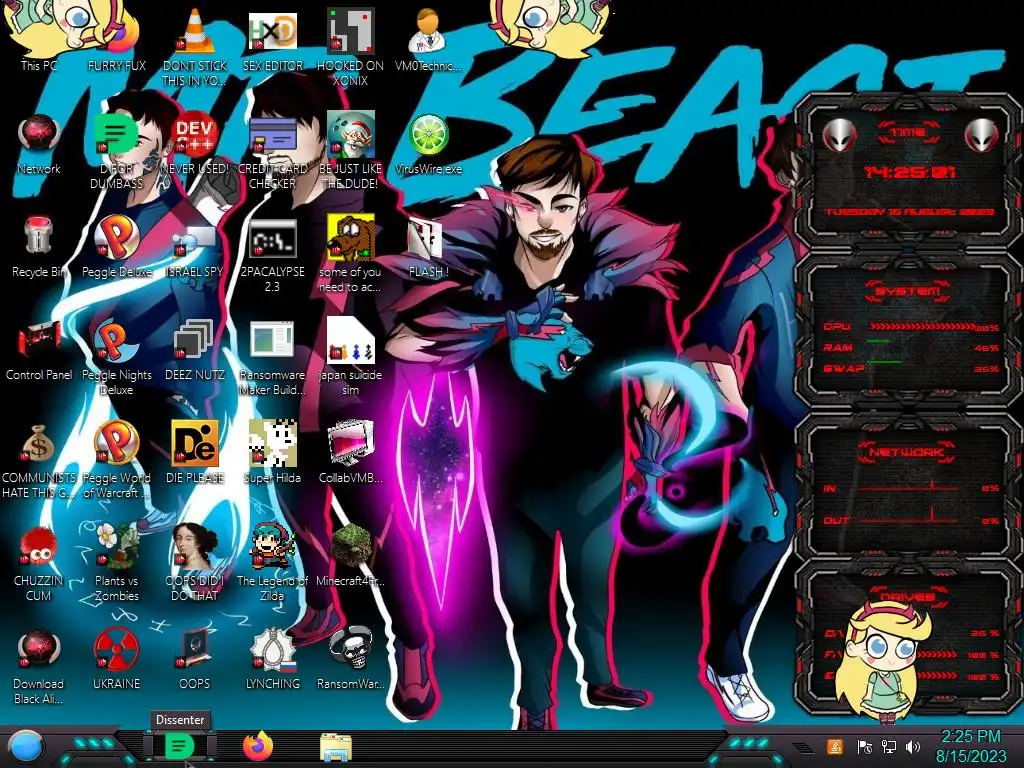Launch the HOOKED ON XONIX game shortcut
1024x768 pixels.
350,44
